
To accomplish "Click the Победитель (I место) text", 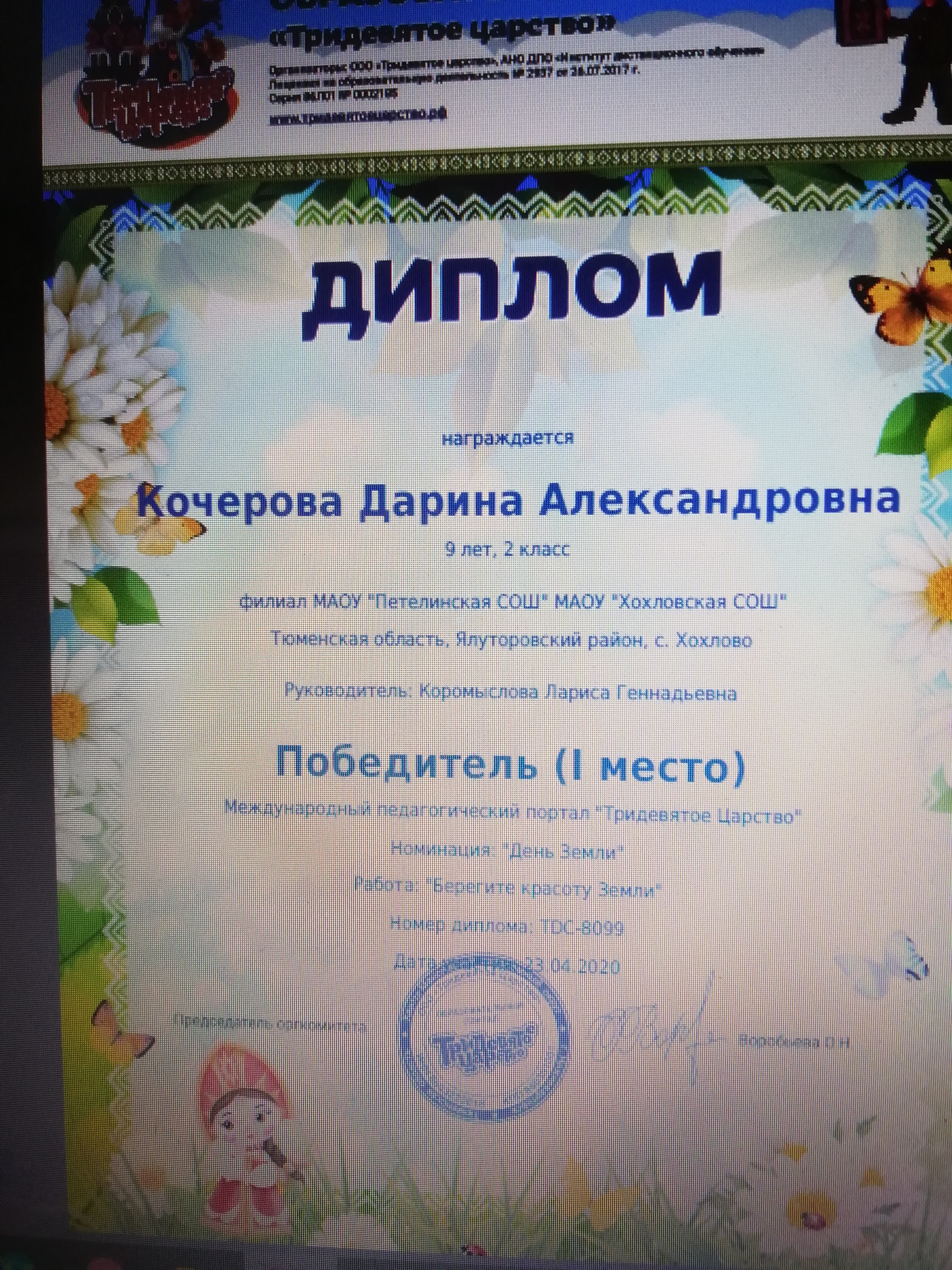I will (510, 765).
